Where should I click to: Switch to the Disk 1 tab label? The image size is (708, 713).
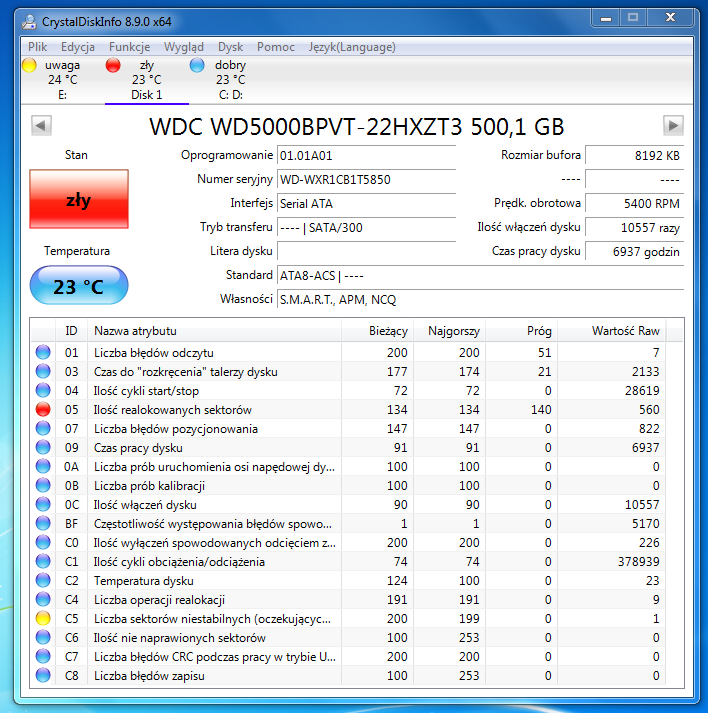coord(146,95)
